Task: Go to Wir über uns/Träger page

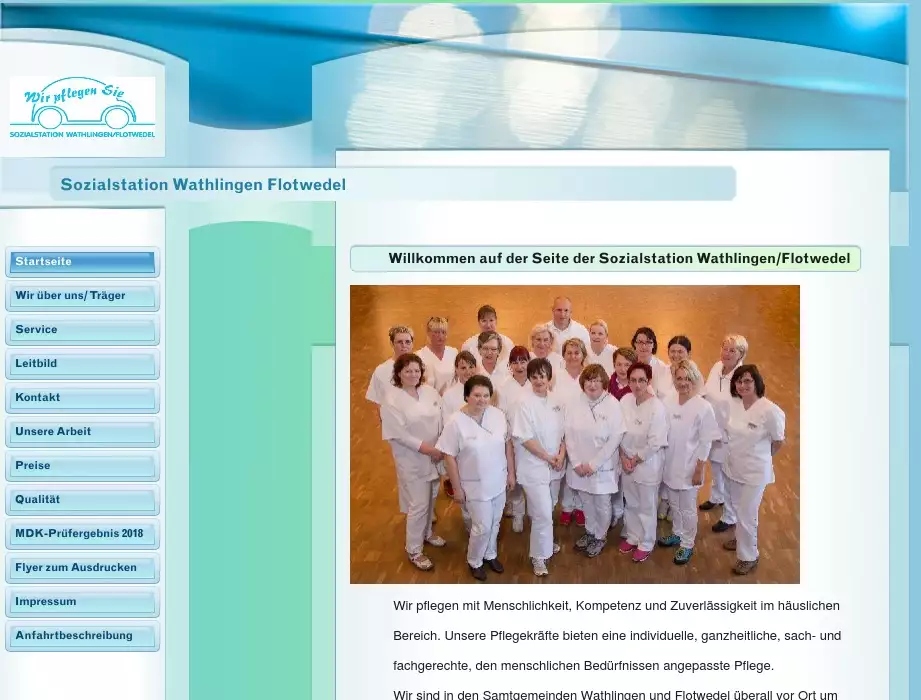Action: 82,296
